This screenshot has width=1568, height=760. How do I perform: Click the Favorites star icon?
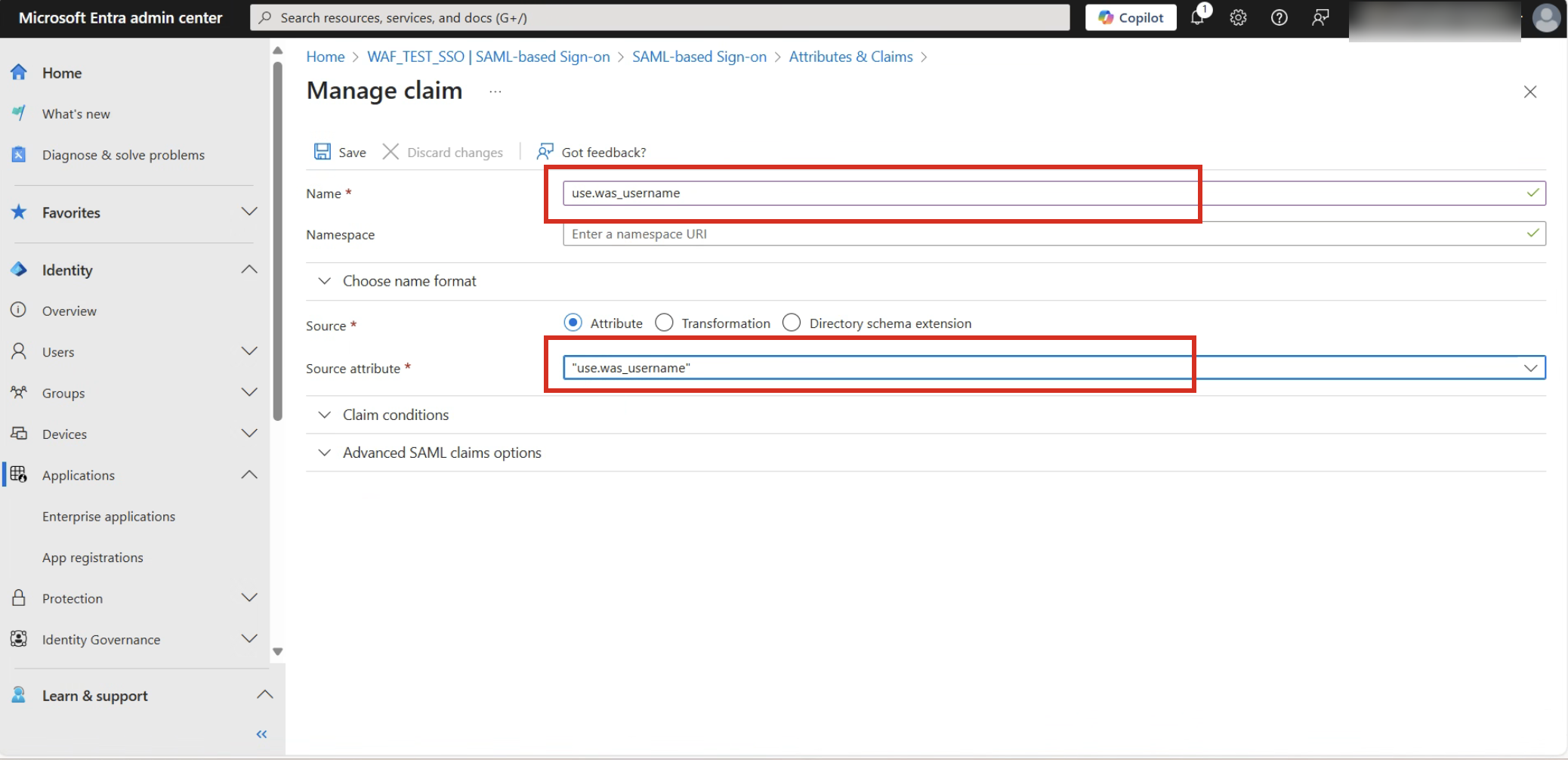pyautogui.click(x=19, y=212)
